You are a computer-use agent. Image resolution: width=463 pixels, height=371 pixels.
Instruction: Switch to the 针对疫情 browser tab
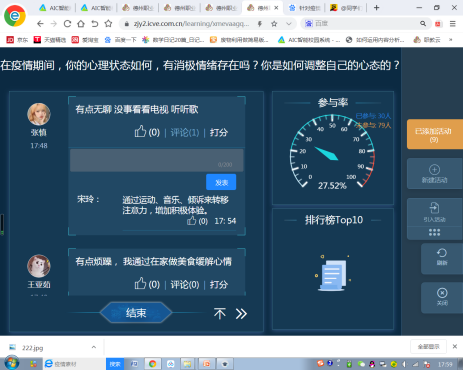305,8
